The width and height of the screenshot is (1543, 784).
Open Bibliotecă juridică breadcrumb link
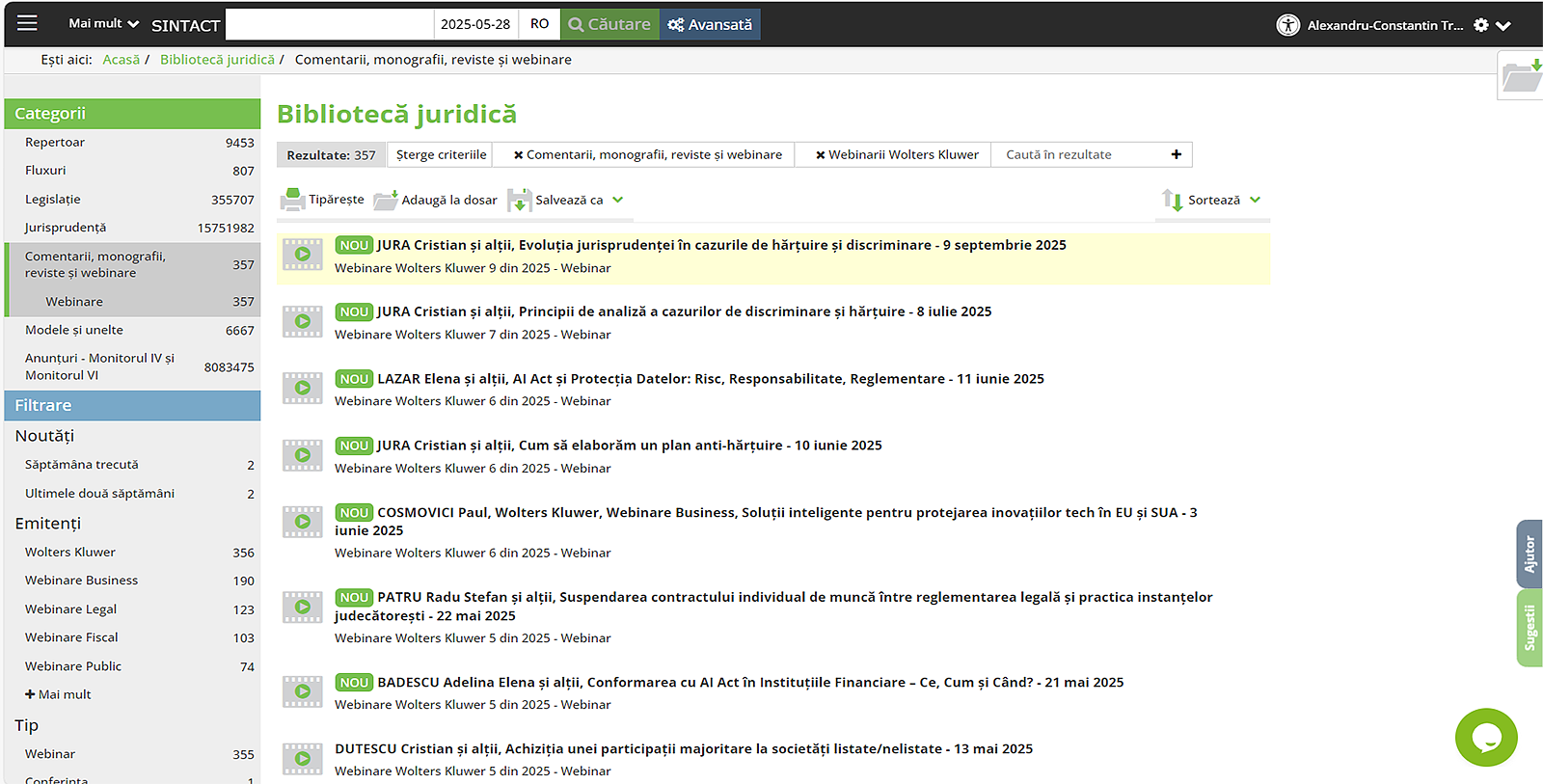coord(217,60)
